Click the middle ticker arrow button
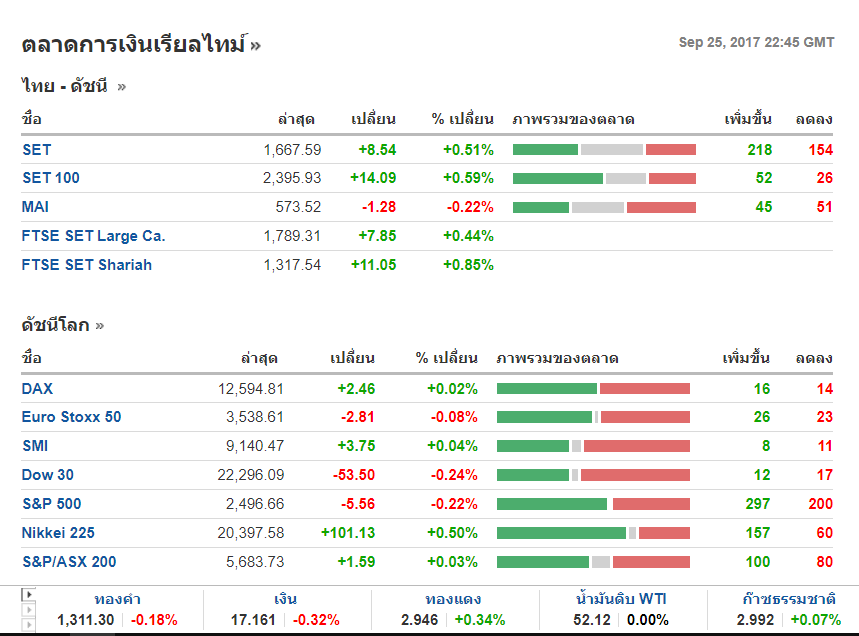This screenshot has width=859, height=636. point(28,609)
